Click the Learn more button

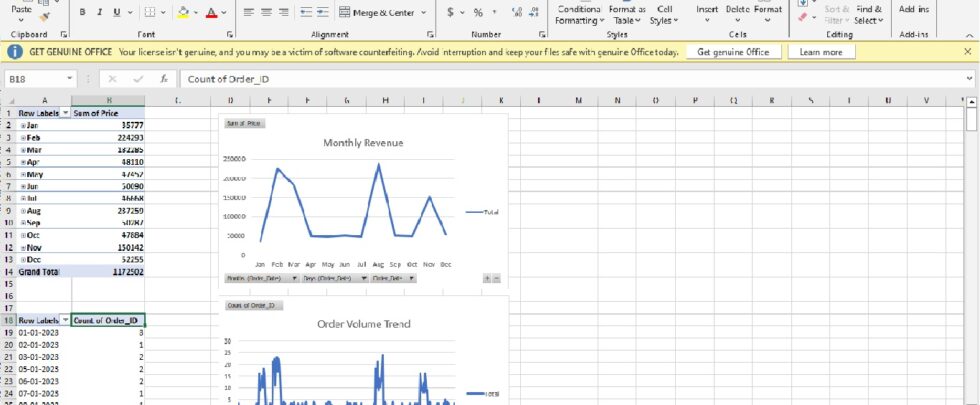pyautogui.click(x=820, y=52)
